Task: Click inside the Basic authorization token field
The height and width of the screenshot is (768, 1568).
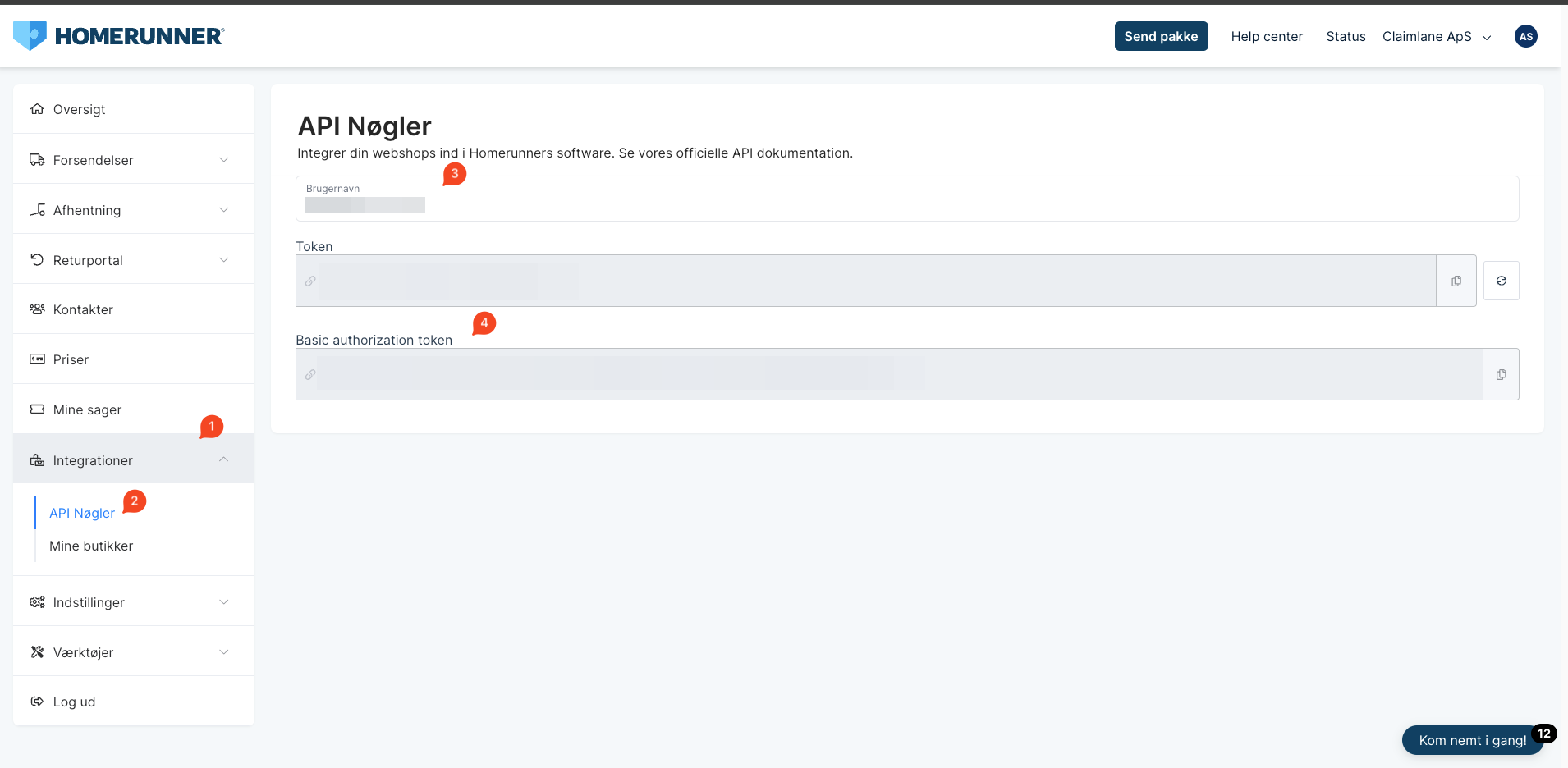Action: click(x=889, y=374)
